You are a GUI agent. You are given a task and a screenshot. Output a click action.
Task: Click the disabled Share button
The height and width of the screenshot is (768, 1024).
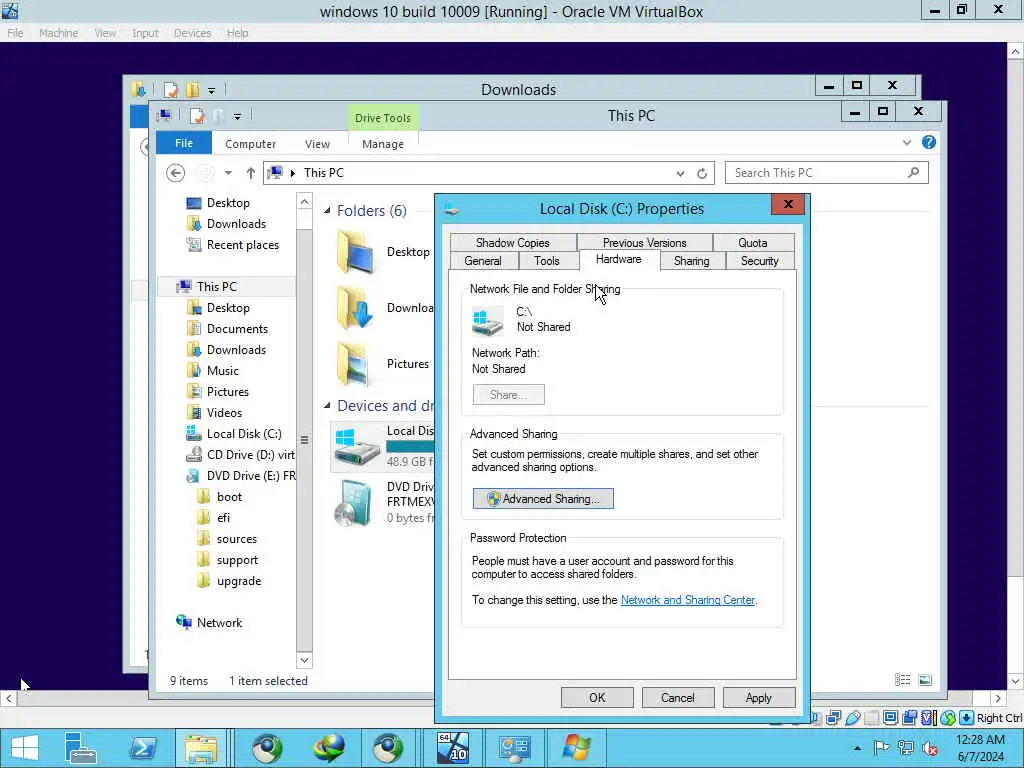pyautogui.click(x=508, y=395)
